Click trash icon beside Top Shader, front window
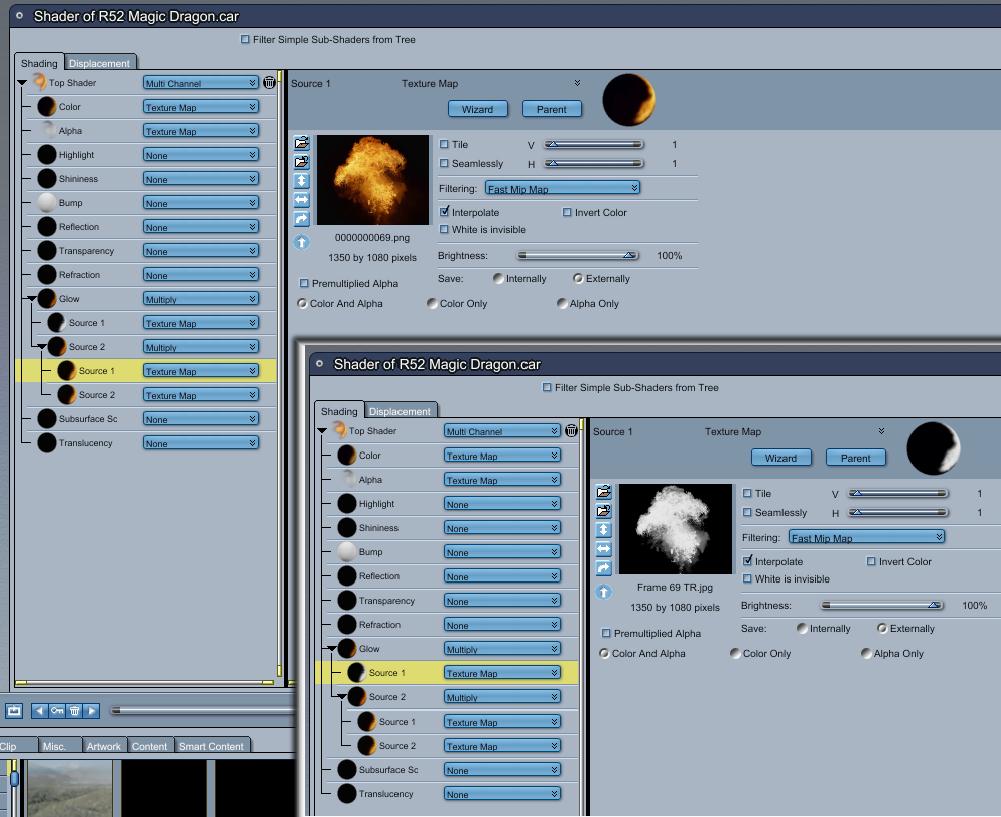The height and width of the screenshot is (817, 1001). [571, 431]
